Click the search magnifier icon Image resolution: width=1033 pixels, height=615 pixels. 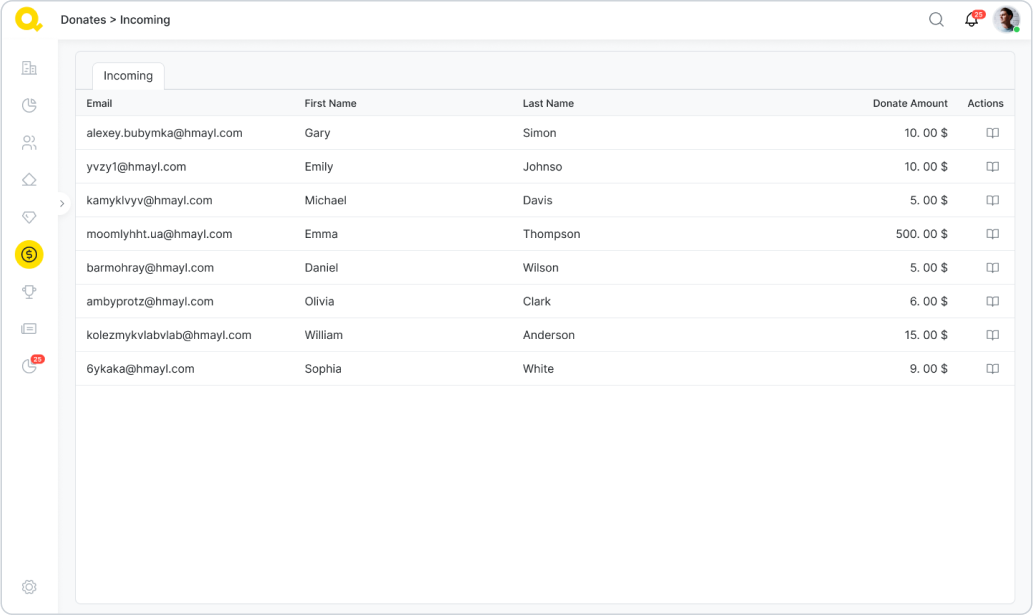click(936, 19)
